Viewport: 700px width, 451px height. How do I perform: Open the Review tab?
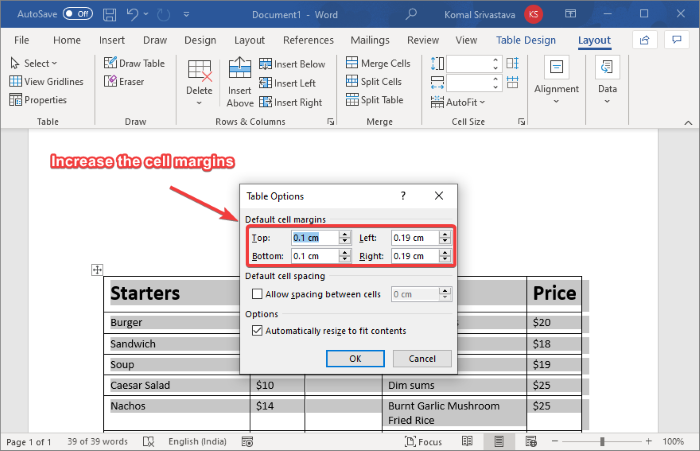click(423, 40)
